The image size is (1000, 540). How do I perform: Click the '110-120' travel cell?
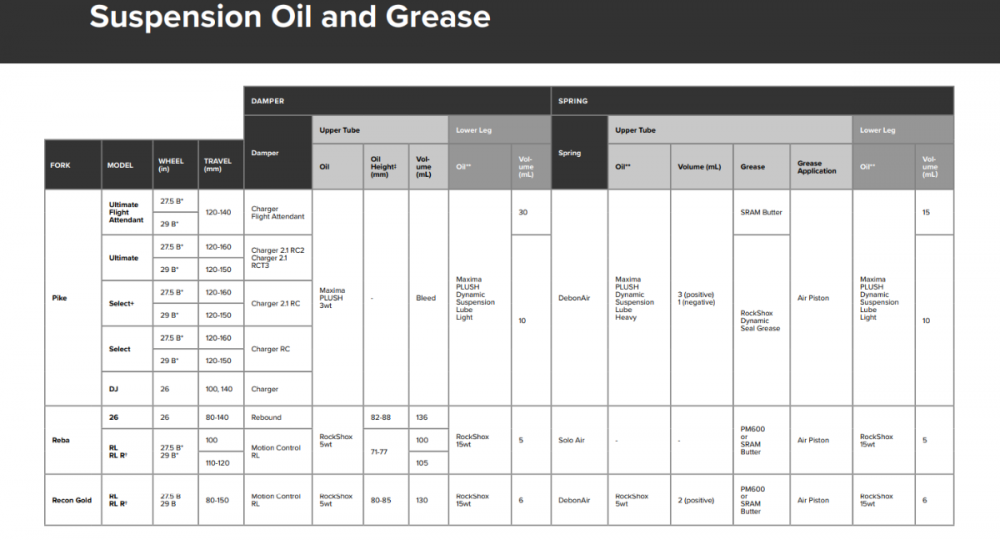(x=221, y=463)
